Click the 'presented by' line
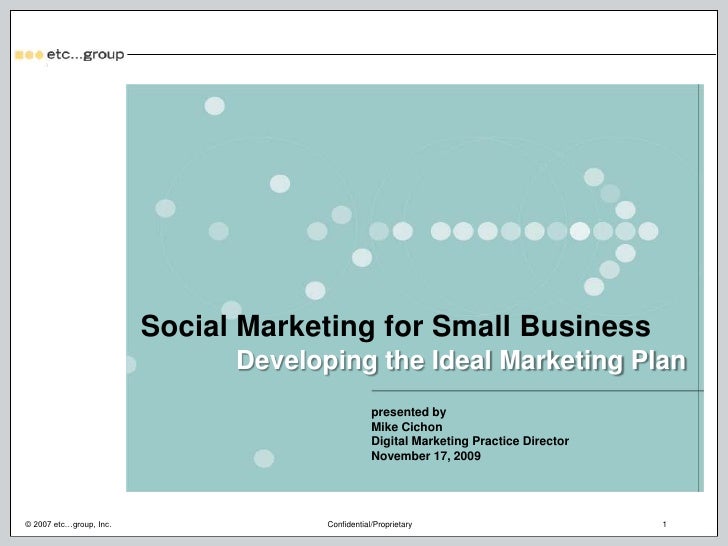Image resolution: width=728 pixels, height=546 pixels. [x=409, y=412]
